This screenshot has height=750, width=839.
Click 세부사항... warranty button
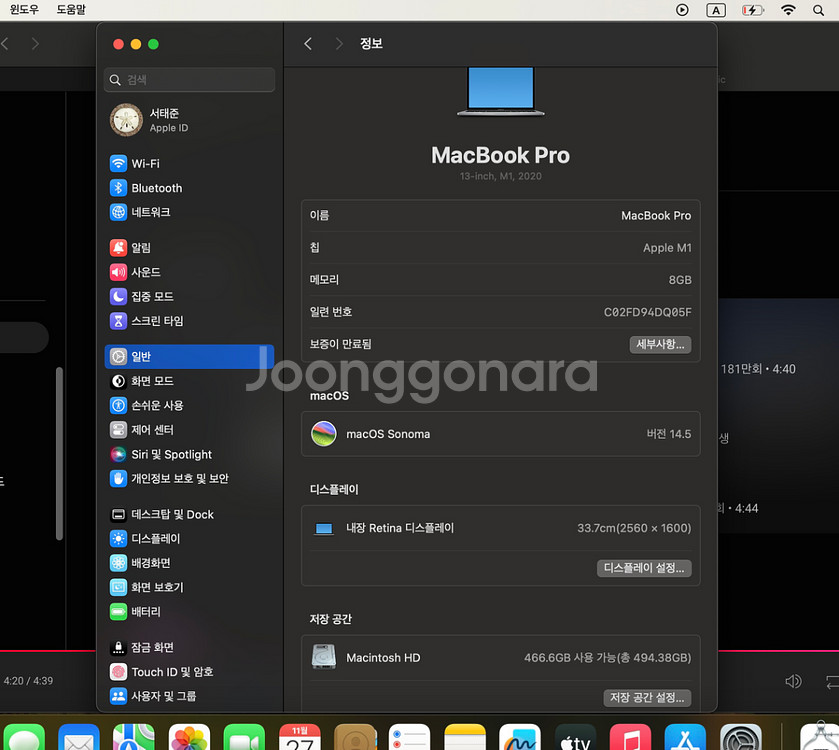coord(660,344)
